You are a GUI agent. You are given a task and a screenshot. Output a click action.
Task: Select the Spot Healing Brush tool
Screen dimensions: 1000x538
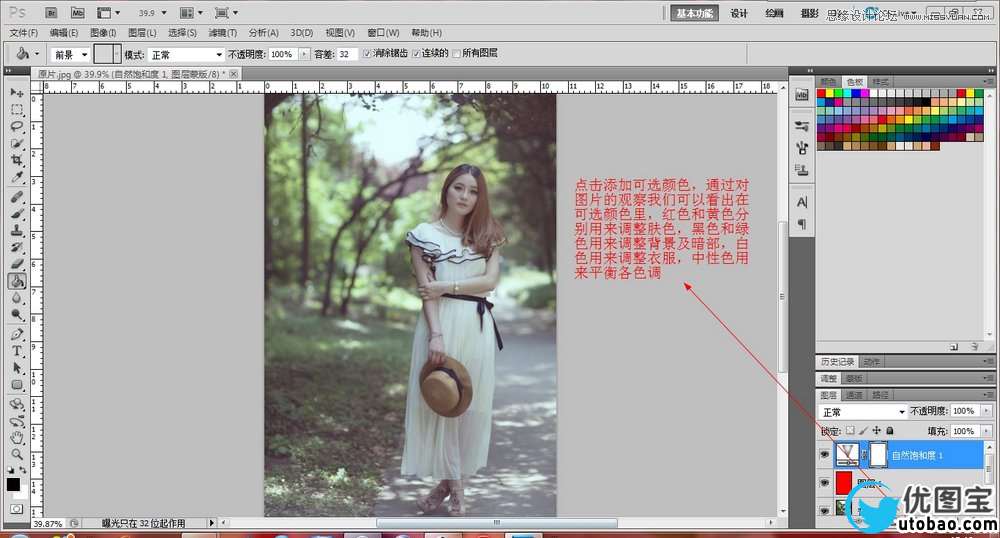pos(17,197)
